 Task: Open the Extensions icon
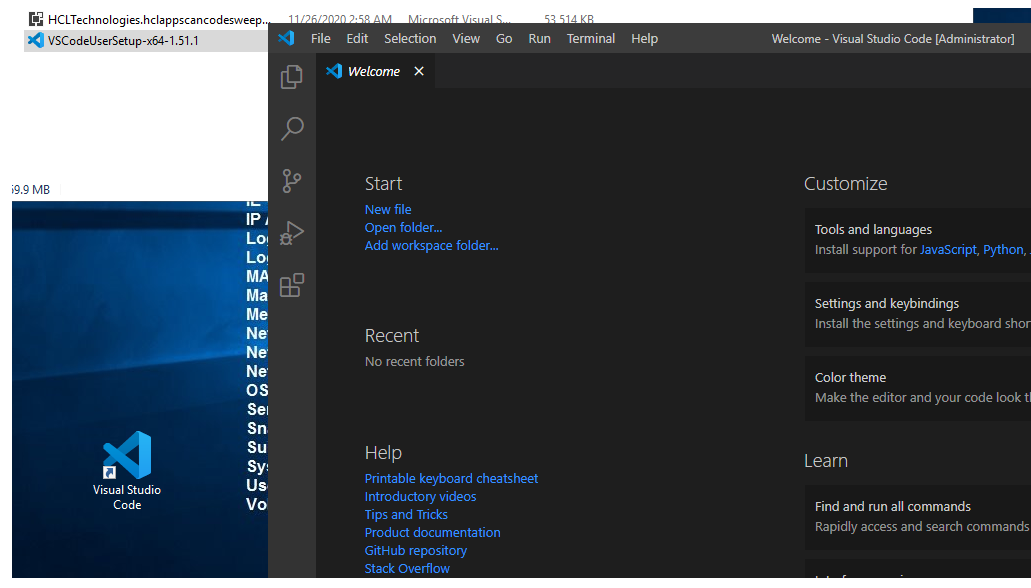[x=291, y=285]
